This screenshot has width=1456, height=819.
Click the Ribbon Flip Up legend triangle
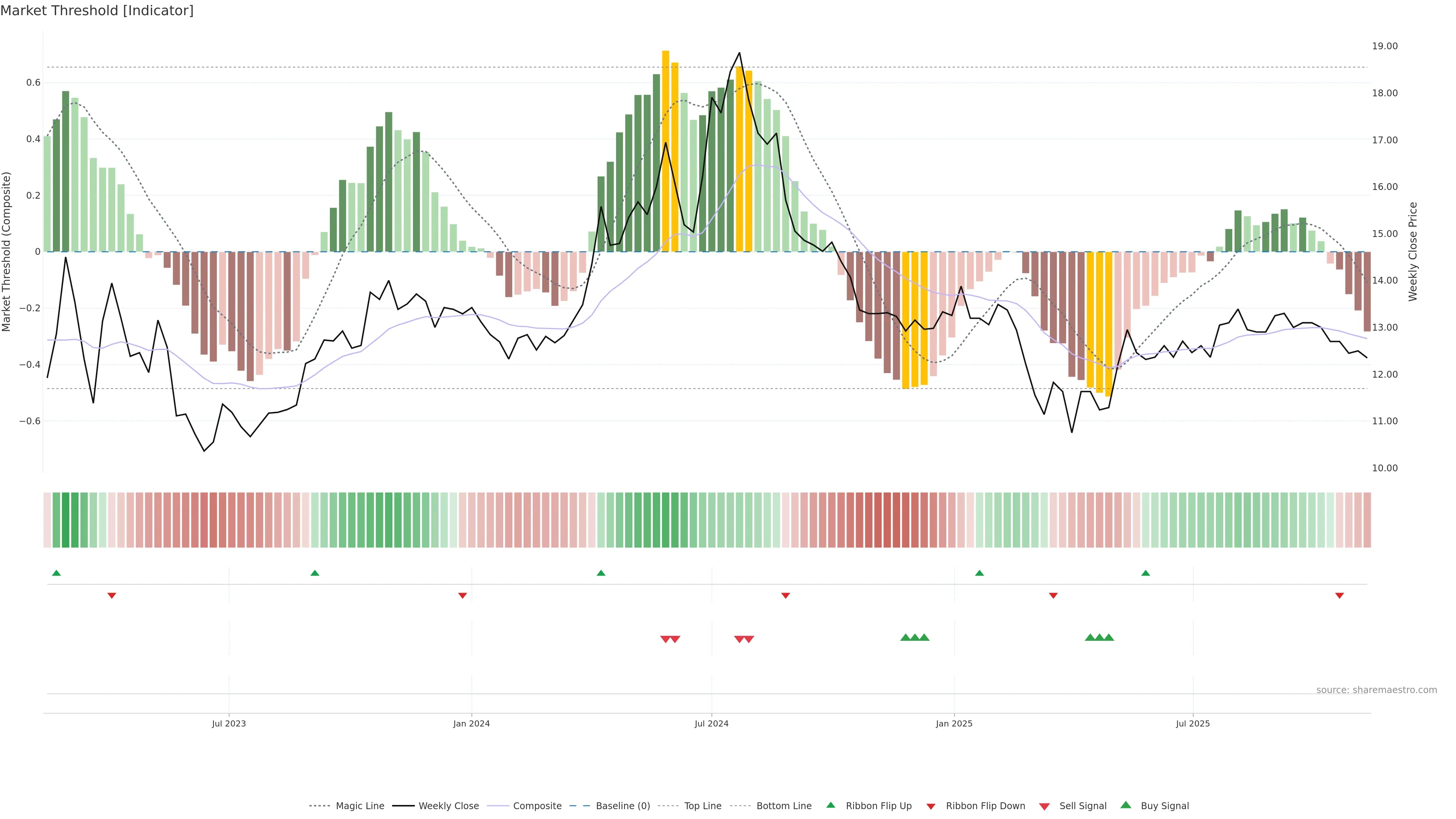click(830, 805)
